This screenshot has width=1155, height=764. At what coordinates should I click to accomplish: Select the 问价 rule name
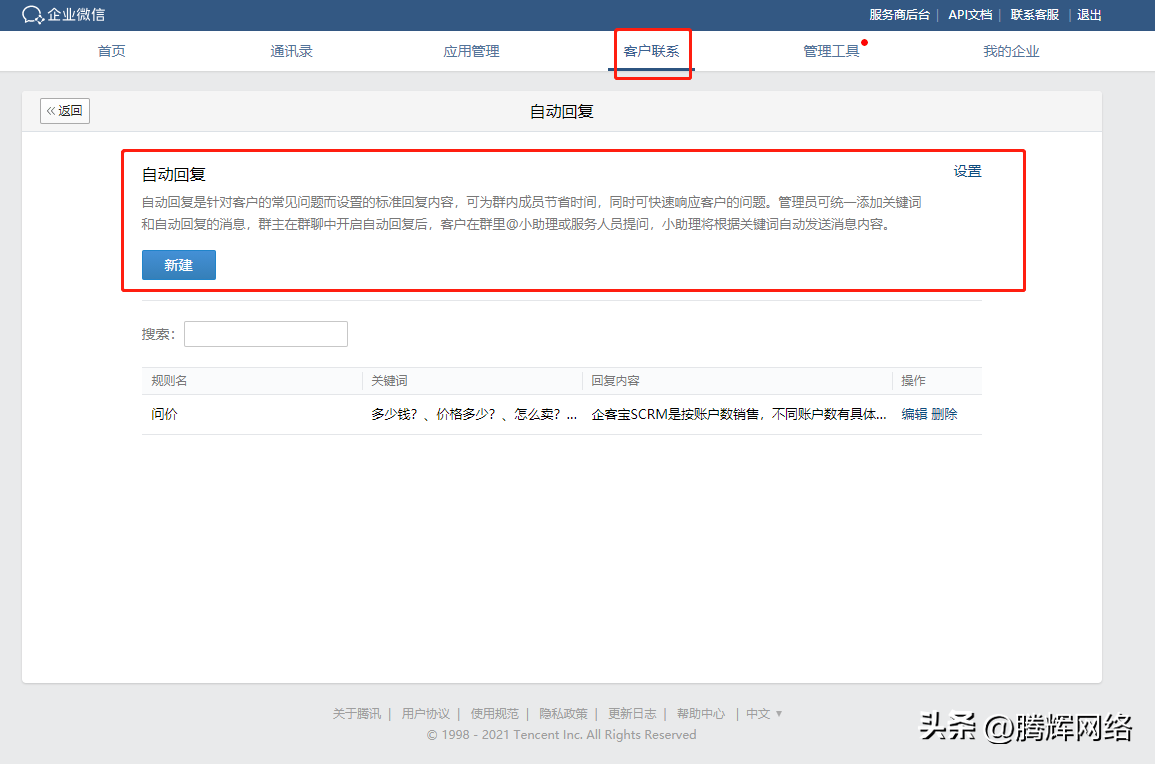164,414
